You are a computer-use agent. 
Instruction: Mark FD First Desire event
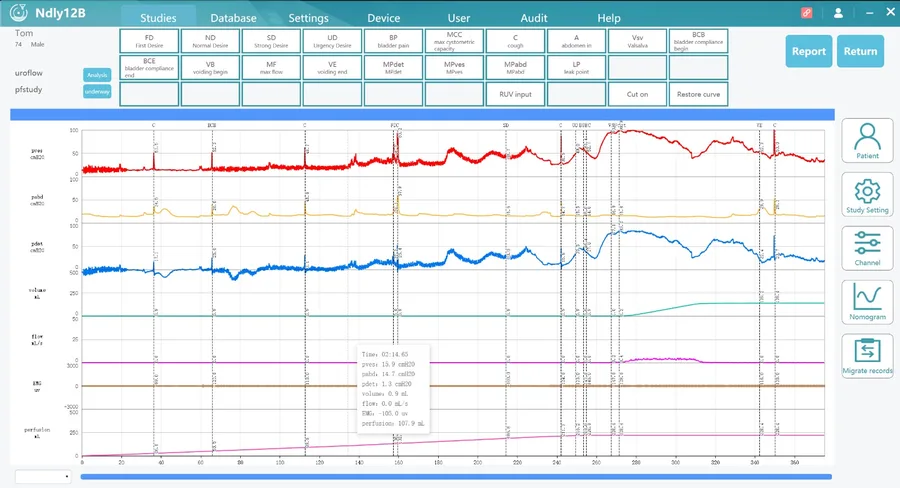click(x=149, y=41)
